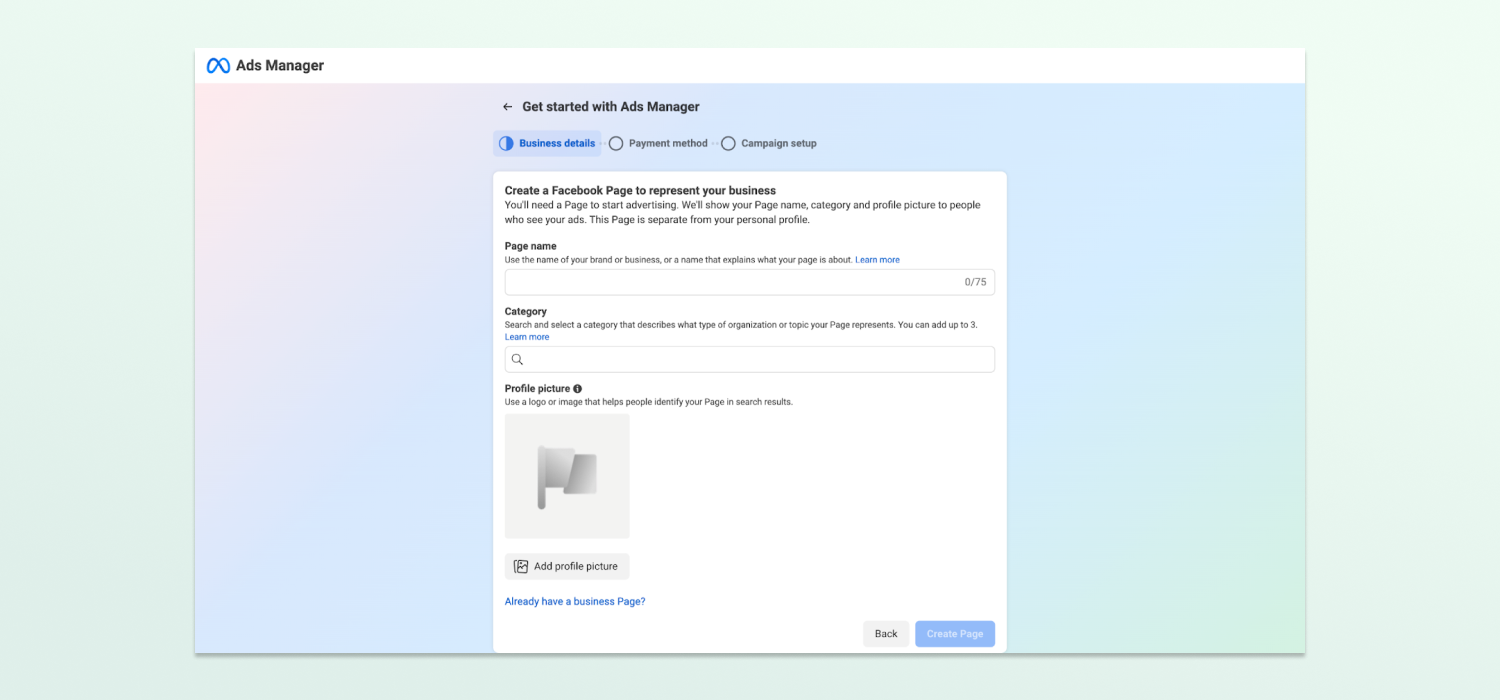The width and height of the screenshot is (1500, 700).
Task: Open Learn more link under Page name
Action: [x=877, y=260]
